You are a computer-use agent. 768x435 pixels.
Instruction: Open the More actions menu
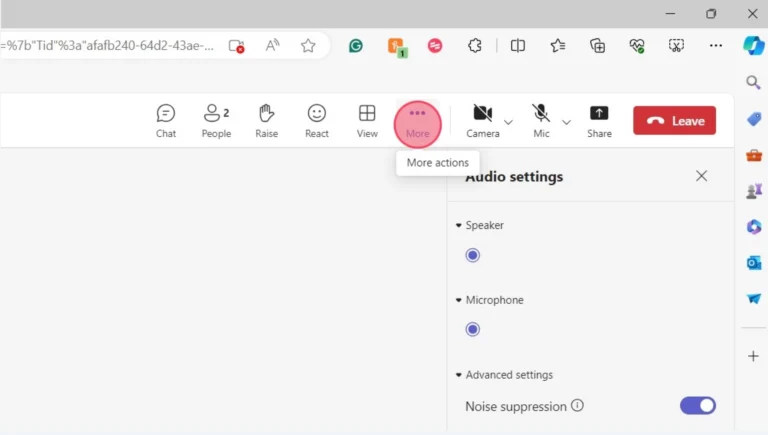pyautogui.click(x=417, y=124)
